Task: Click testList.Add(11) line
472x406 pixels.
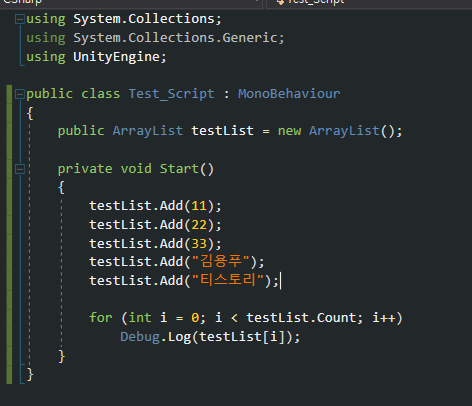Action: click(155, 206)
